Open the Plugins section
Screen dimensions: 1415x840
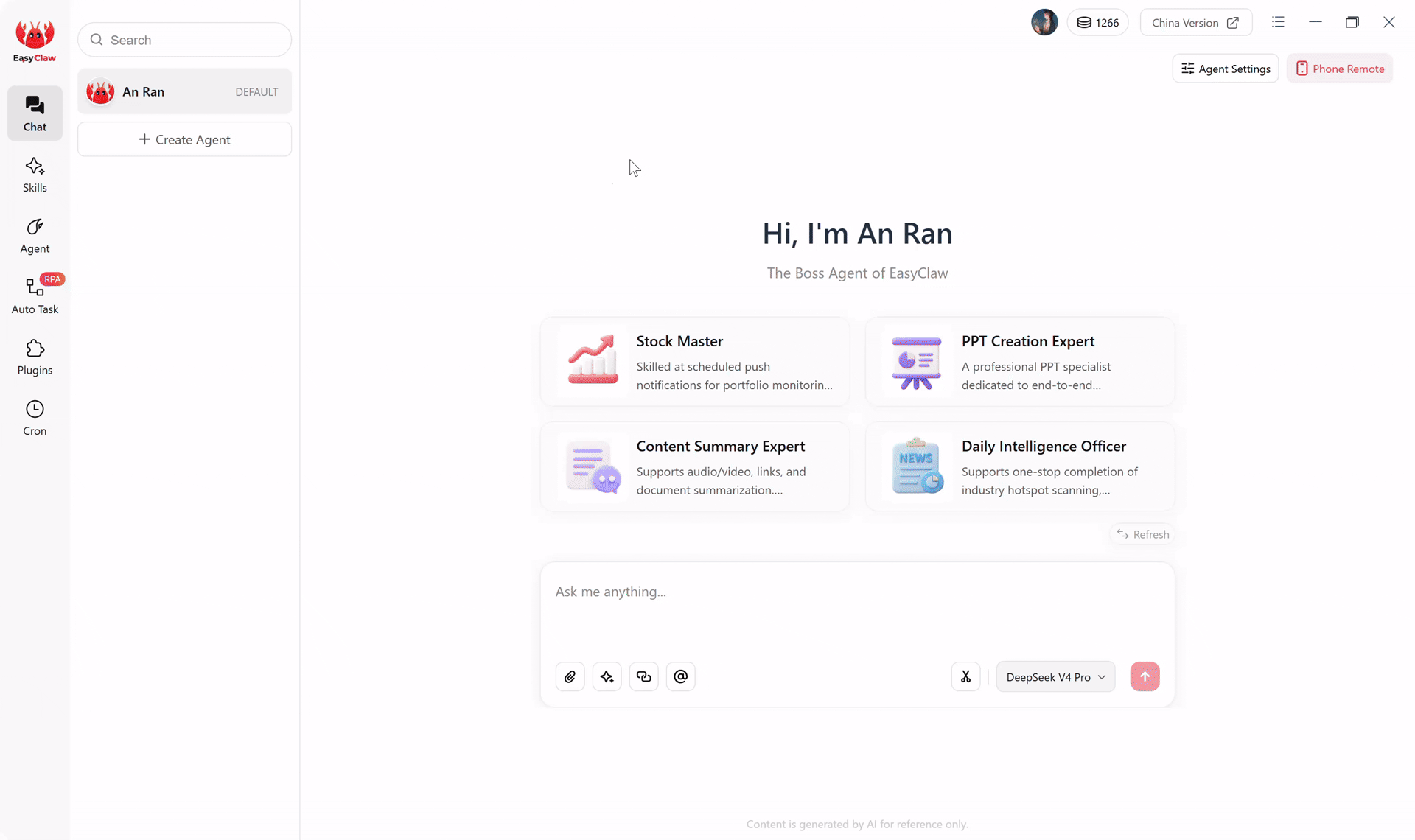pyautogui.click(x=35, y=357)
